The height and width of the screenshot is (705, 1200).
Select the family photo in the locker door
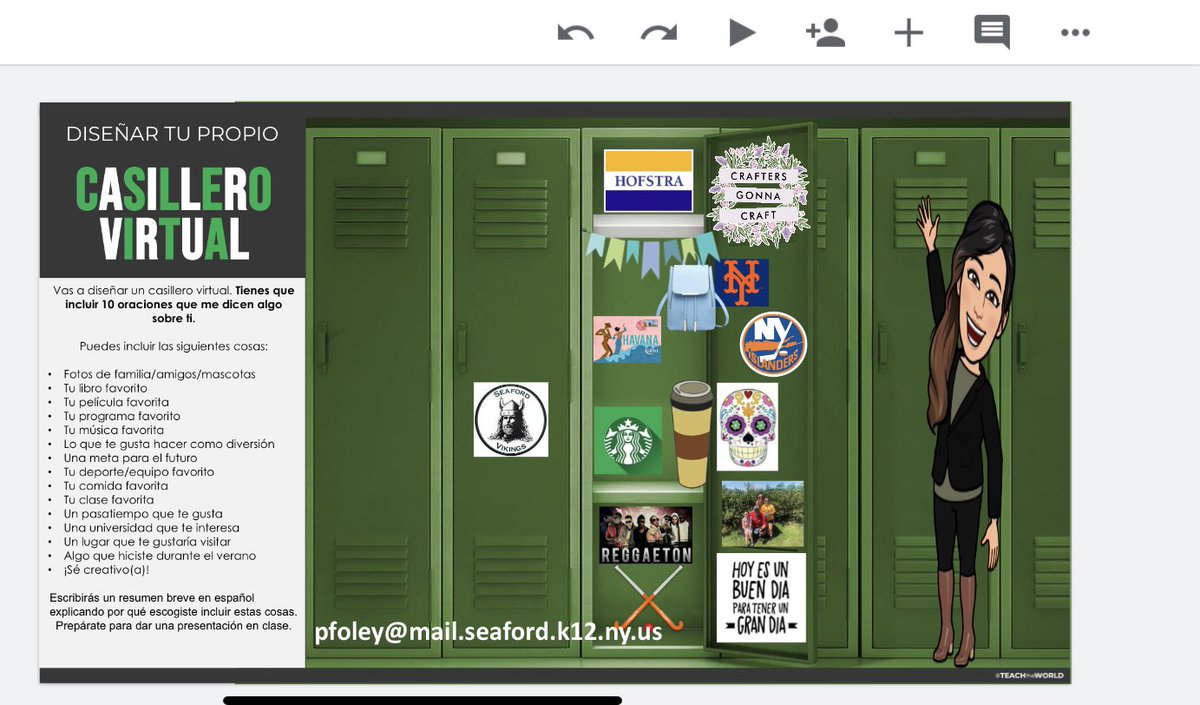(x=763, y=513)
